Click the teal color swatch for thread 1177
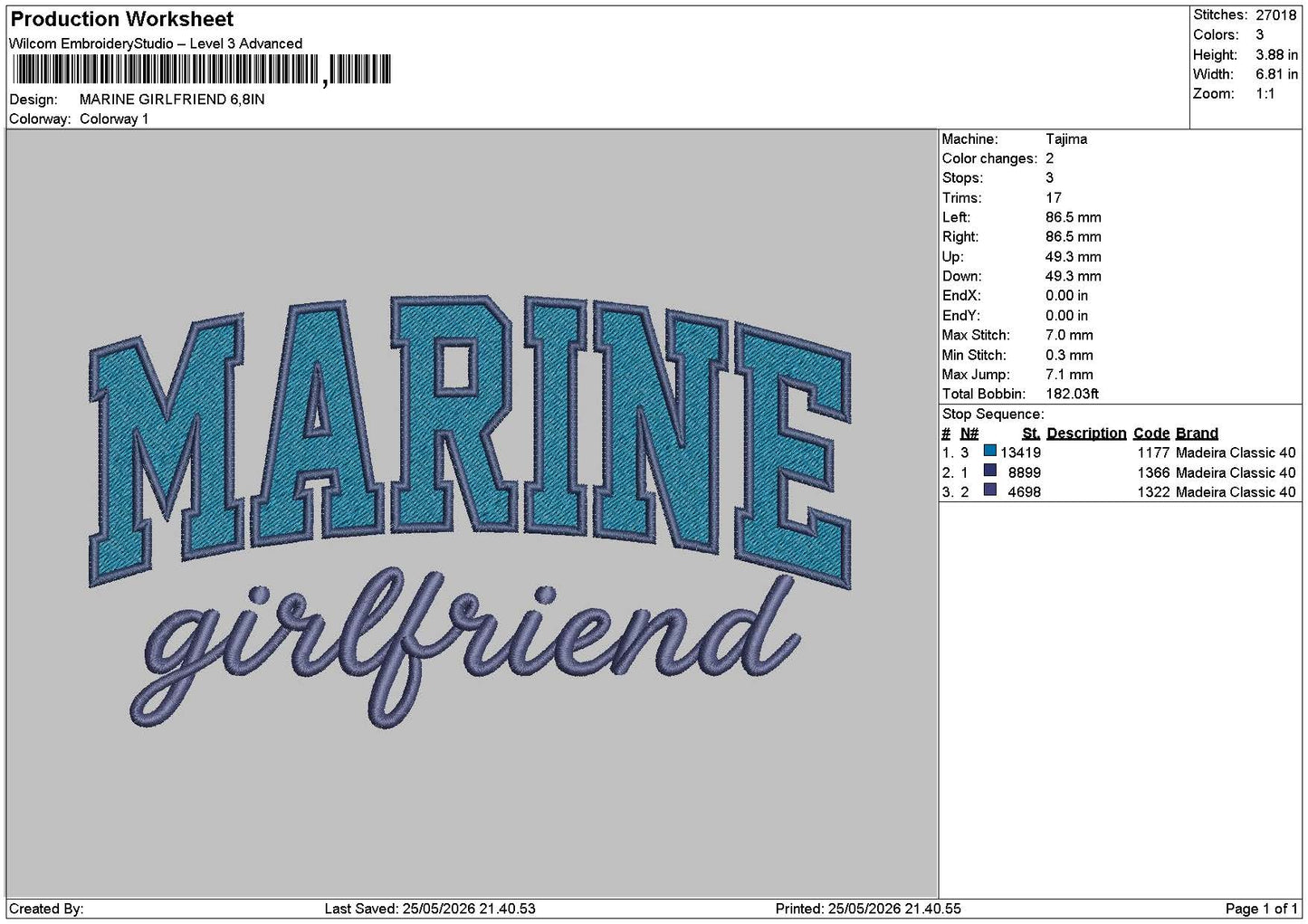Viewport: 1308px width, 924px height. pos(990,452)
